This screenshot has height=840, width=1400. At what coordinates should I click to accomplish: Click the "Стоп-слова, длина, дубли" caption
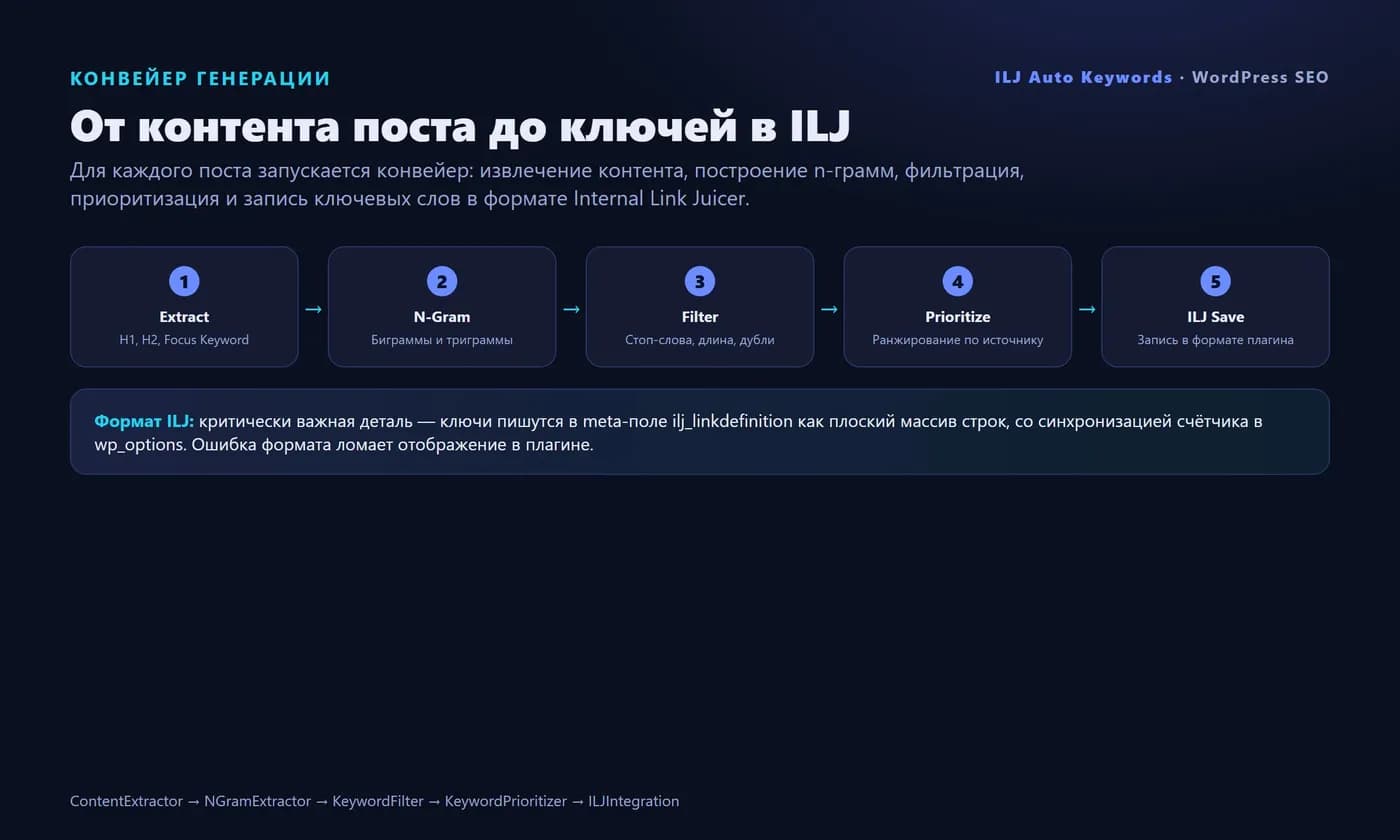click(x=700, y=340)
